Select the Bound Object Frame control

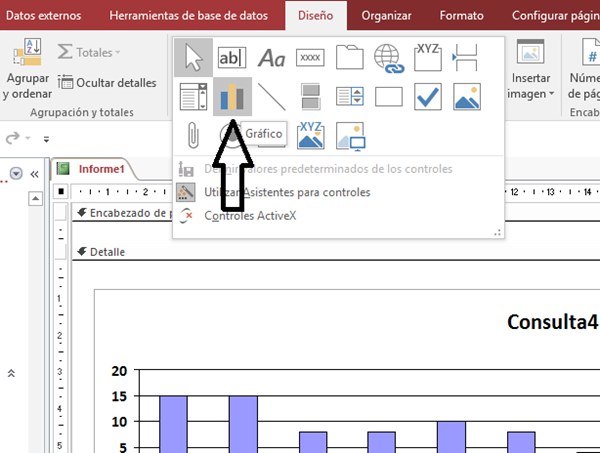click(x=310, y=135)
